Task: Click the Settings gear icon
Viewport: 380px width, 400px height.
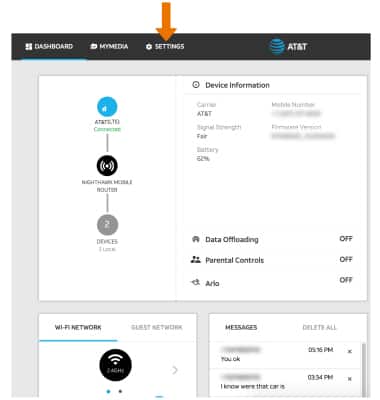Action: 149,47
